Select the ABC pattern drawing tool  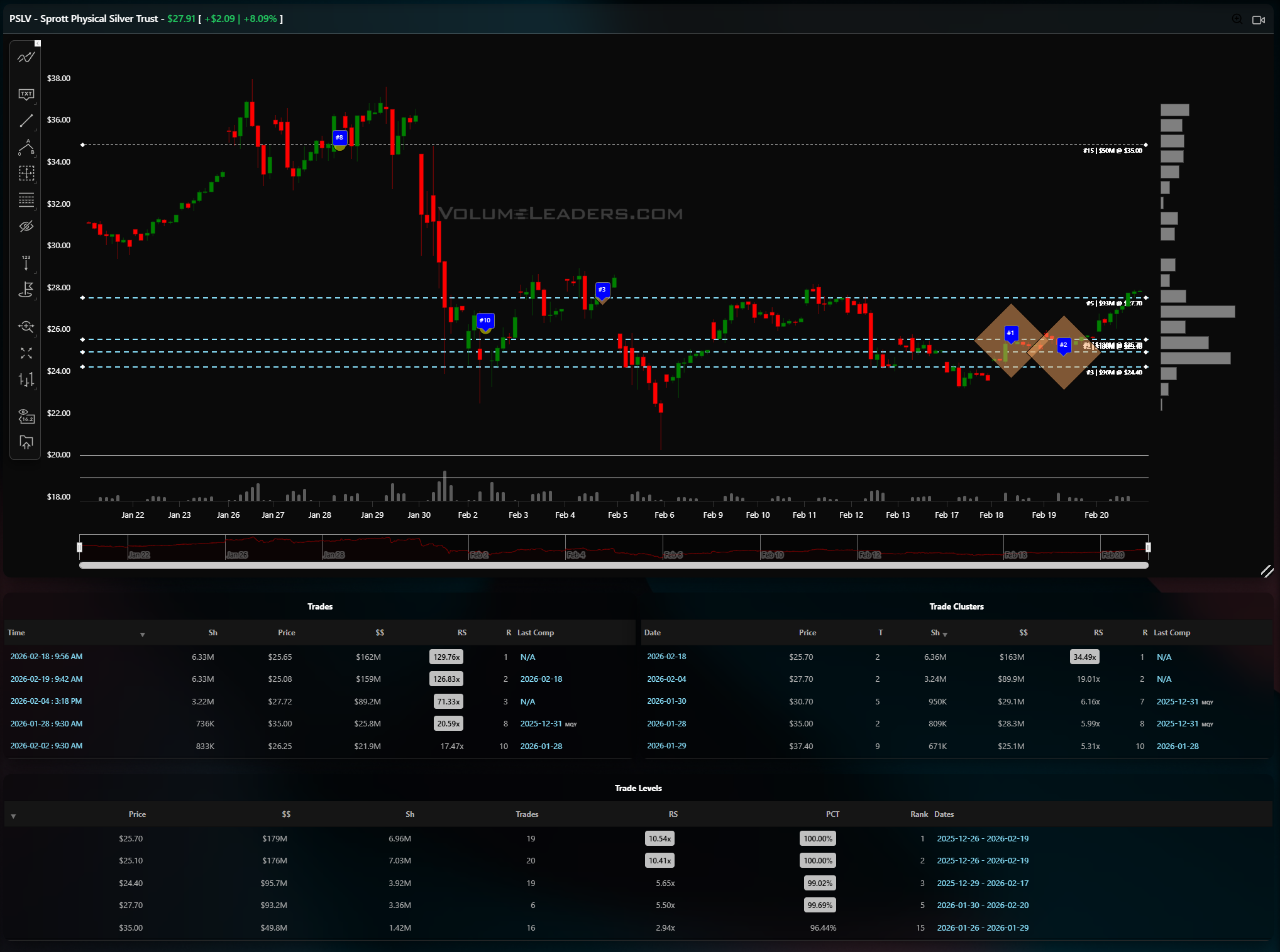[26, 147]
